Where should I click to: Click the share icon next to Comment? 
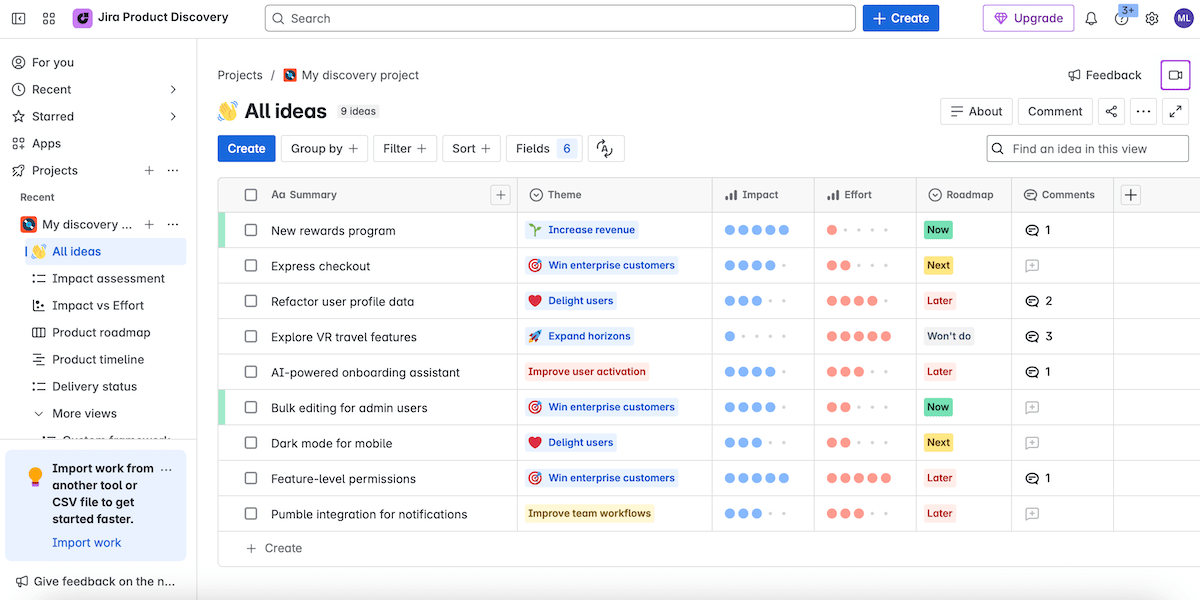[1111, 111]
